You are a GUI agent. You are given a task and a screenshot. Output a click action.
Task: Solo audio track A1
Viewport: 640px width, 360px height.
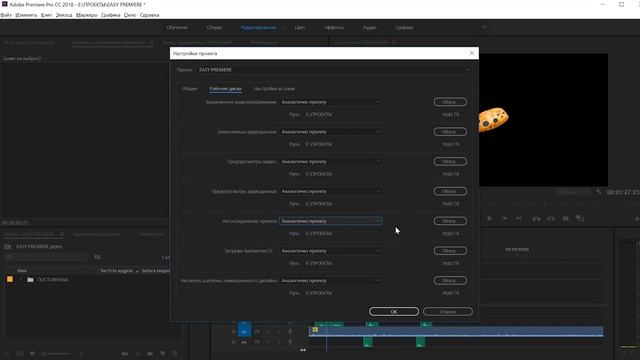[279, 331]
